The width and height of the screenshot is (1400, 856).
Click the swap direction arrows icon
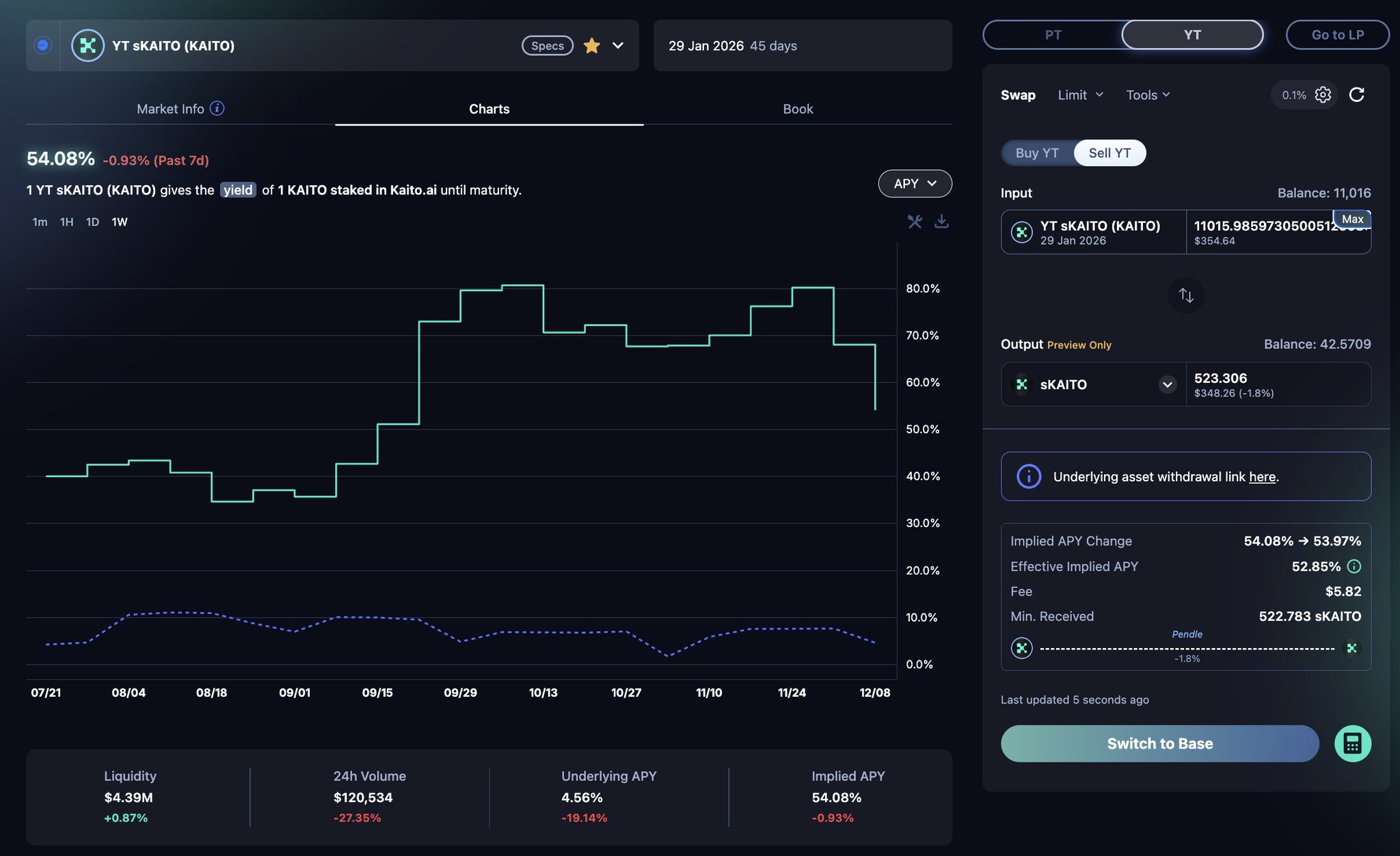(1186, 295)
